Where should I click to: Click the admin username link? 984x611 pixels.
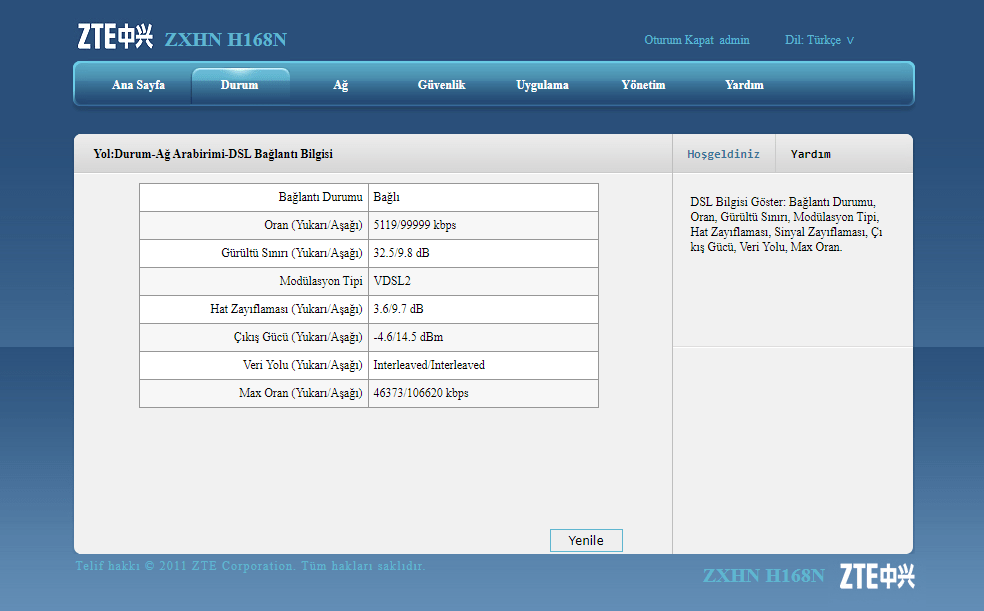734,40
